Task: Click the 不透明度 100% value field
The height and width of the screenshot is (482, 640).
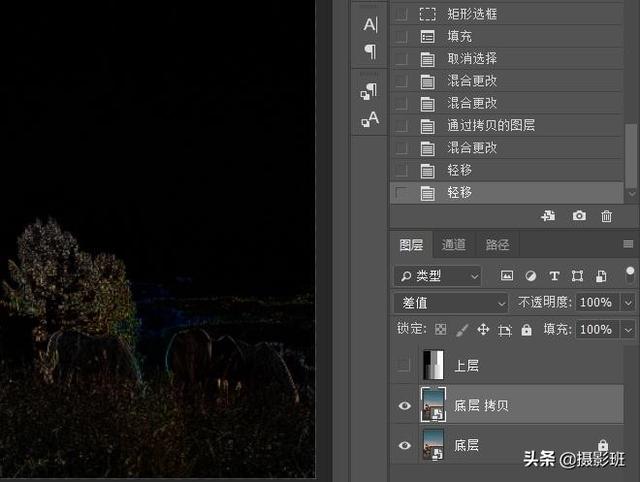Action: pos(596,303)
